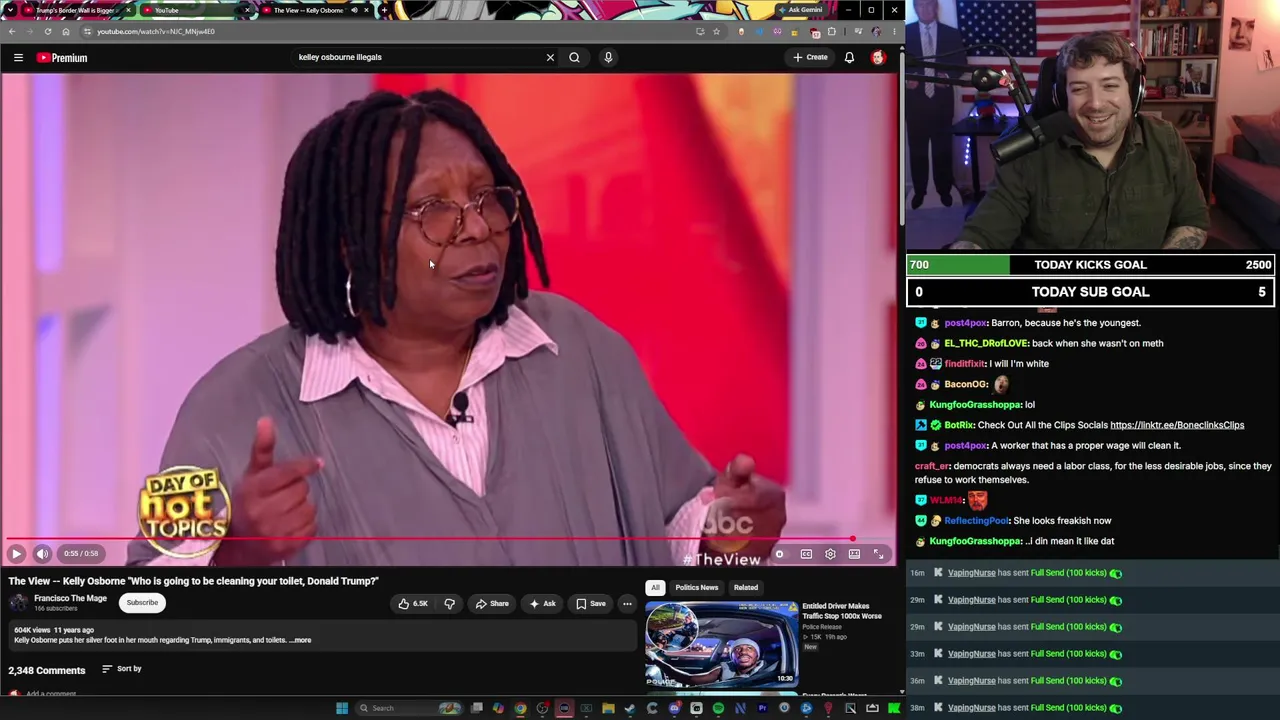Open Francisco The Mage channel avatar
Screen dimensions: 1280x720
pyautogui.click(x=18, y=602)
